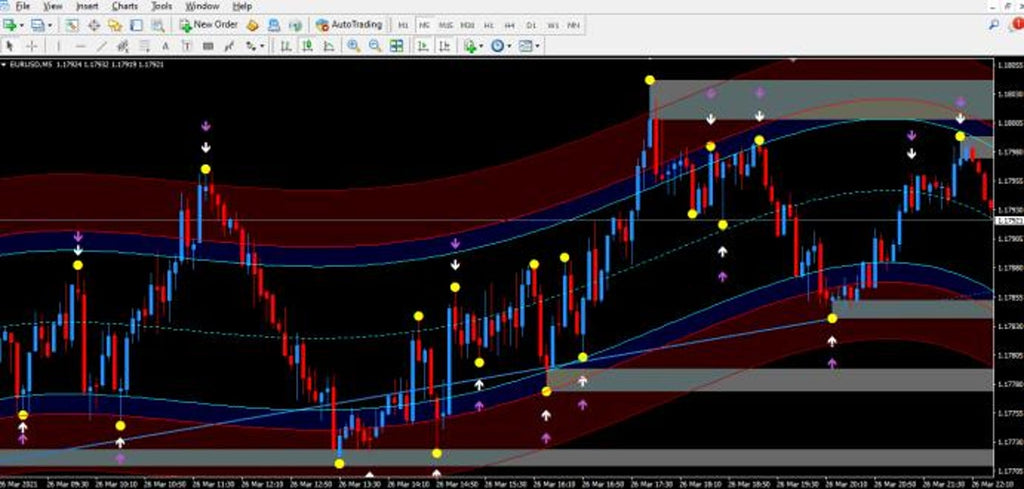The image size is (1024, 489).
Task: Toggle the AutoTrading button
Action: (349, 24)
